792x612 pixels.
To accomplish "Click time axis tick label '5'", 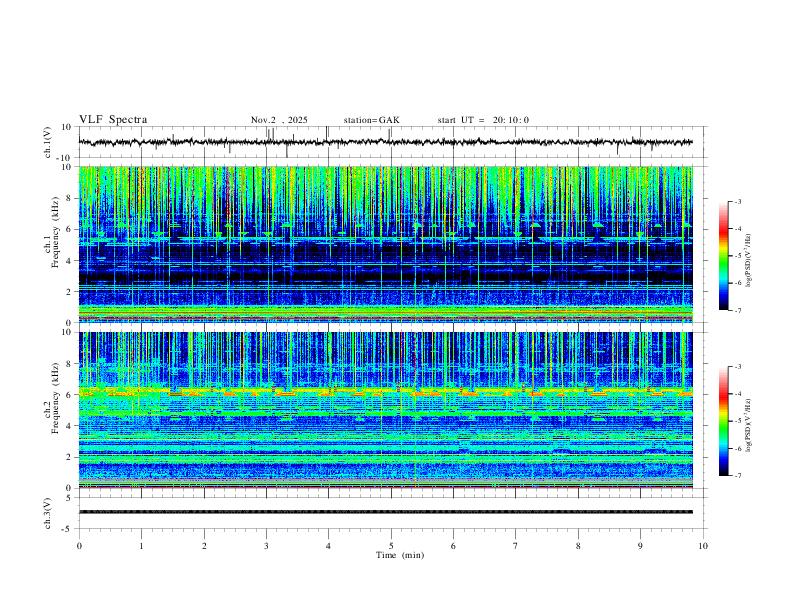I will point(391,546).
